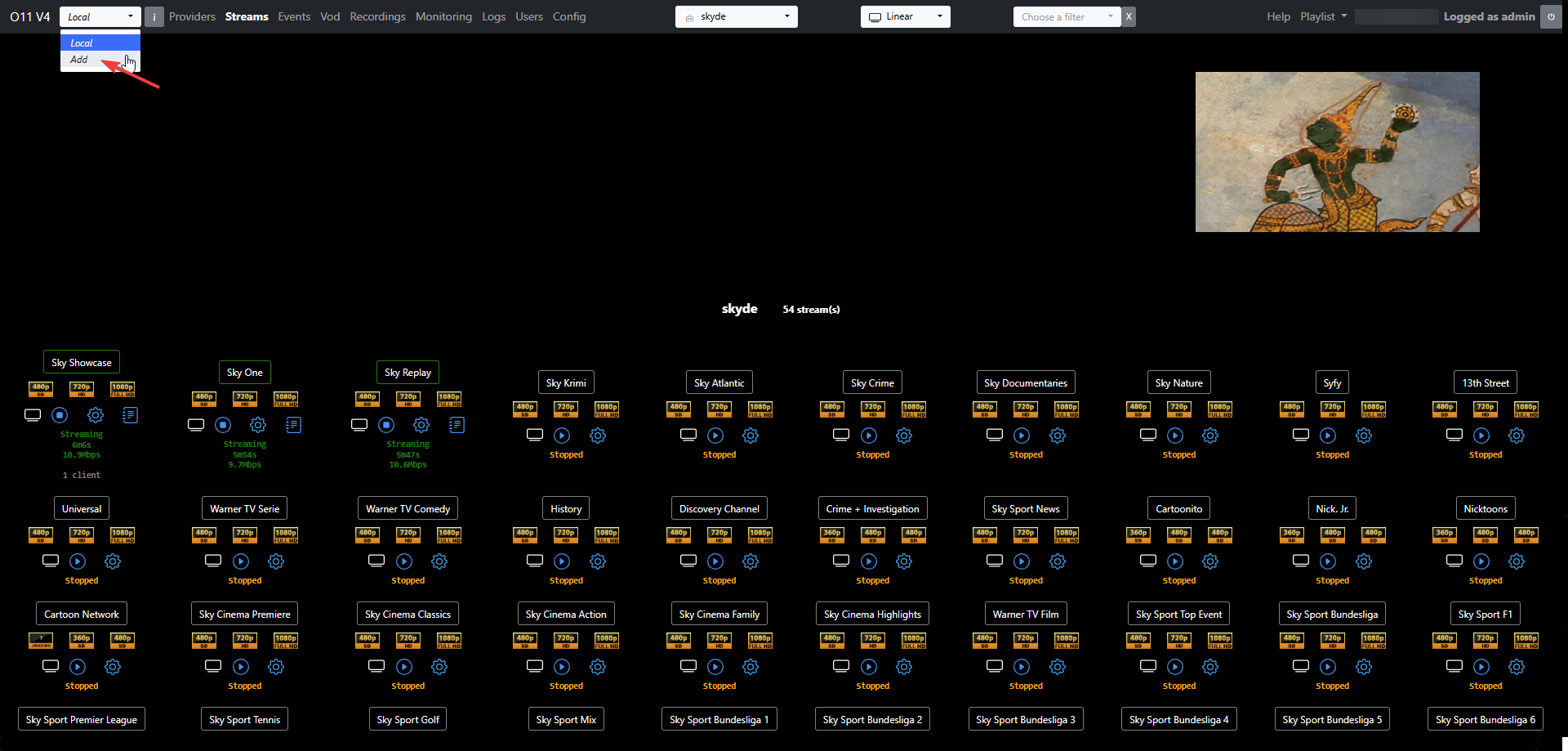Open Sky Cinema Premiere settings gear
Screen dimensions: 1568x751
pos(276,667)
